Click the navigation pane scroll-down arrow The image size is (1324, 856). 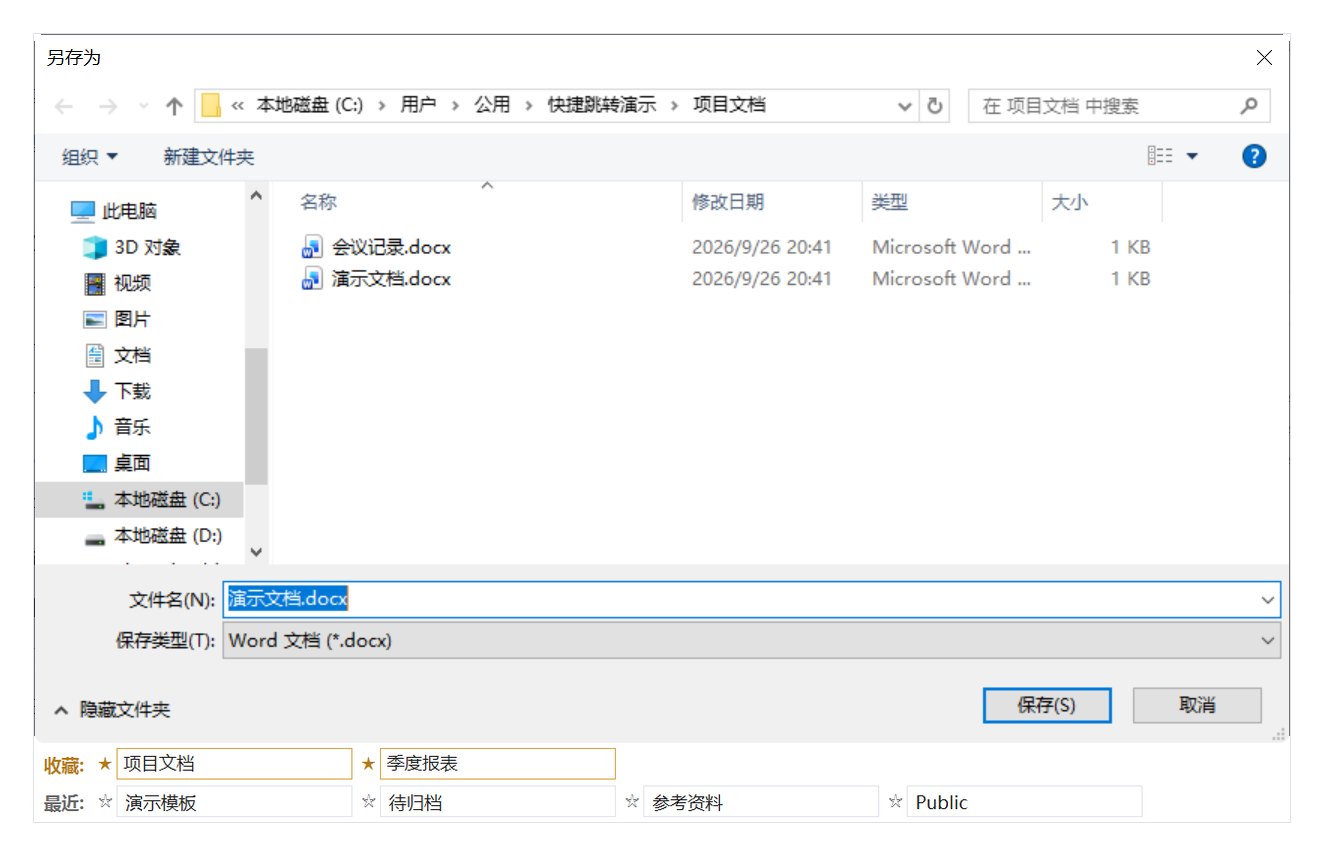tap(256, 552)
